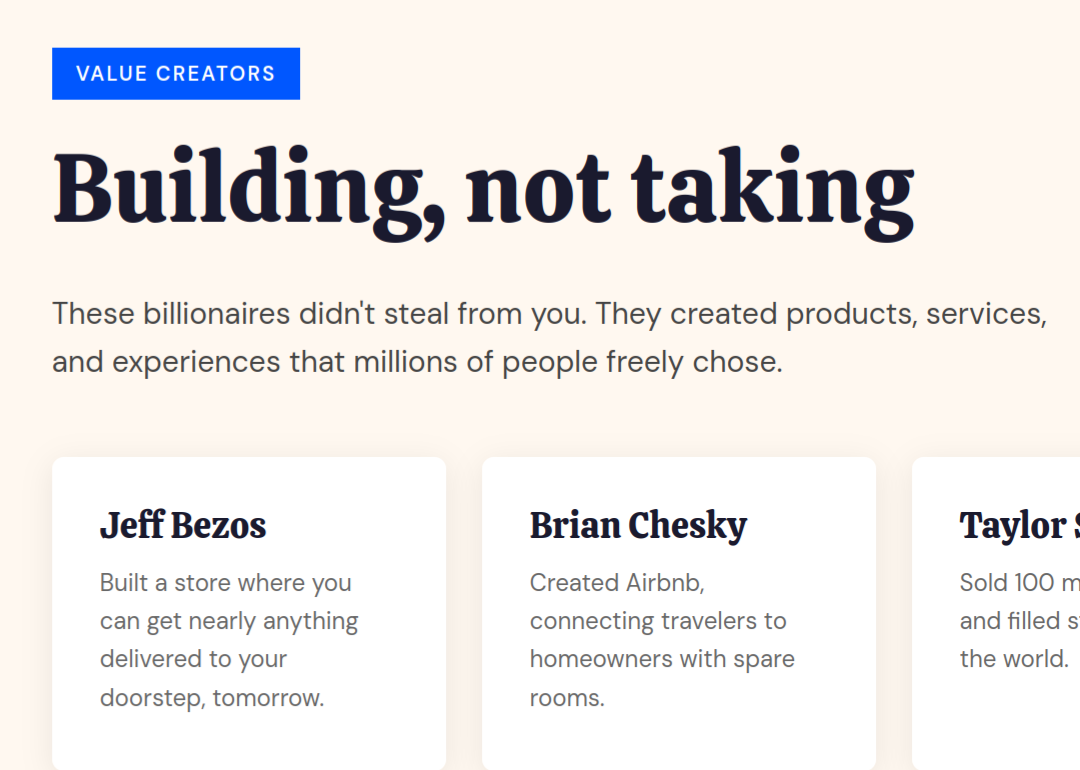Click the "homeowners with spare" text line

pos(662,659)
